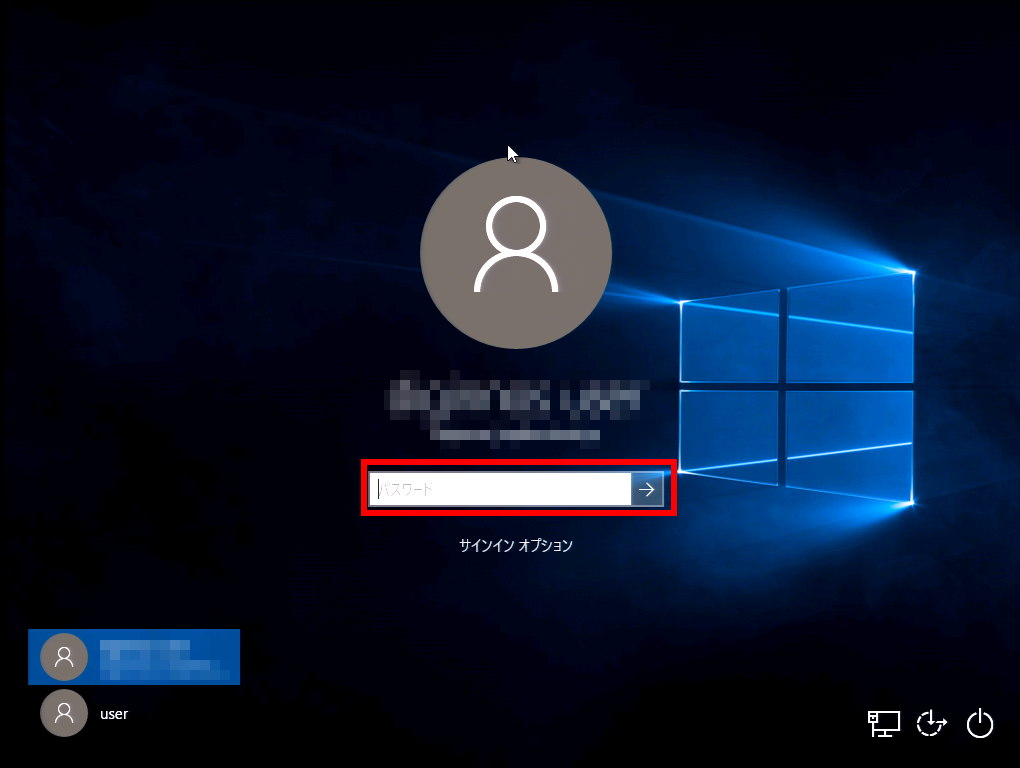This screenshot has height=768, width=1020.
Task: Click the large profile avatar circle
Action: click(515, 253)
